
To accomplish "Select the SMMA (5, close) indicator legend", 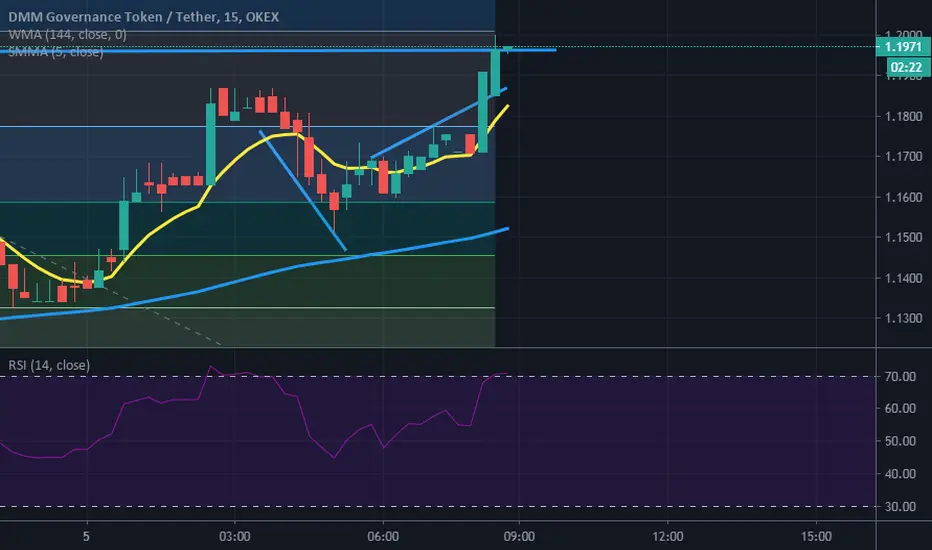I will pos(56,52).
